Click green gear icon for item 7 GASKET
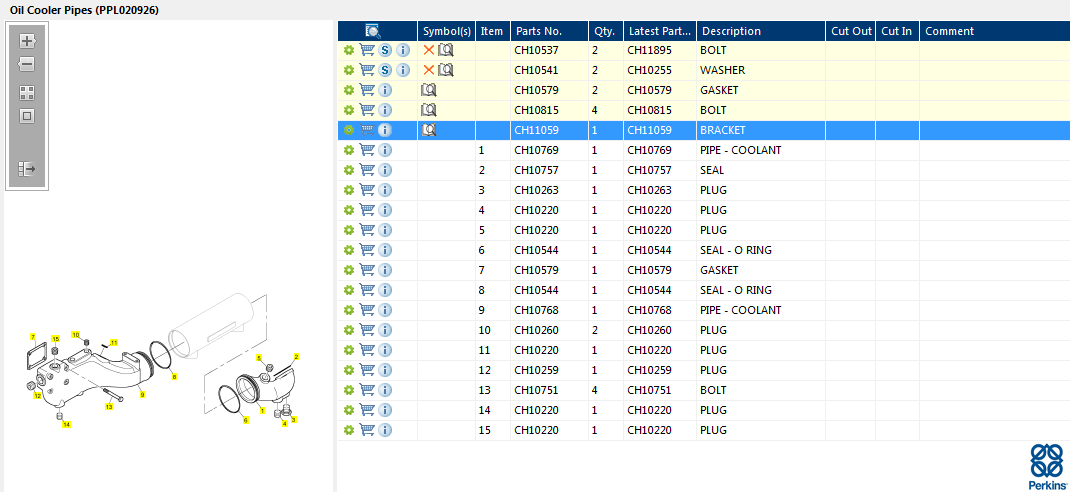Viewport: 1070px width, 492px height. click(349, 270)
